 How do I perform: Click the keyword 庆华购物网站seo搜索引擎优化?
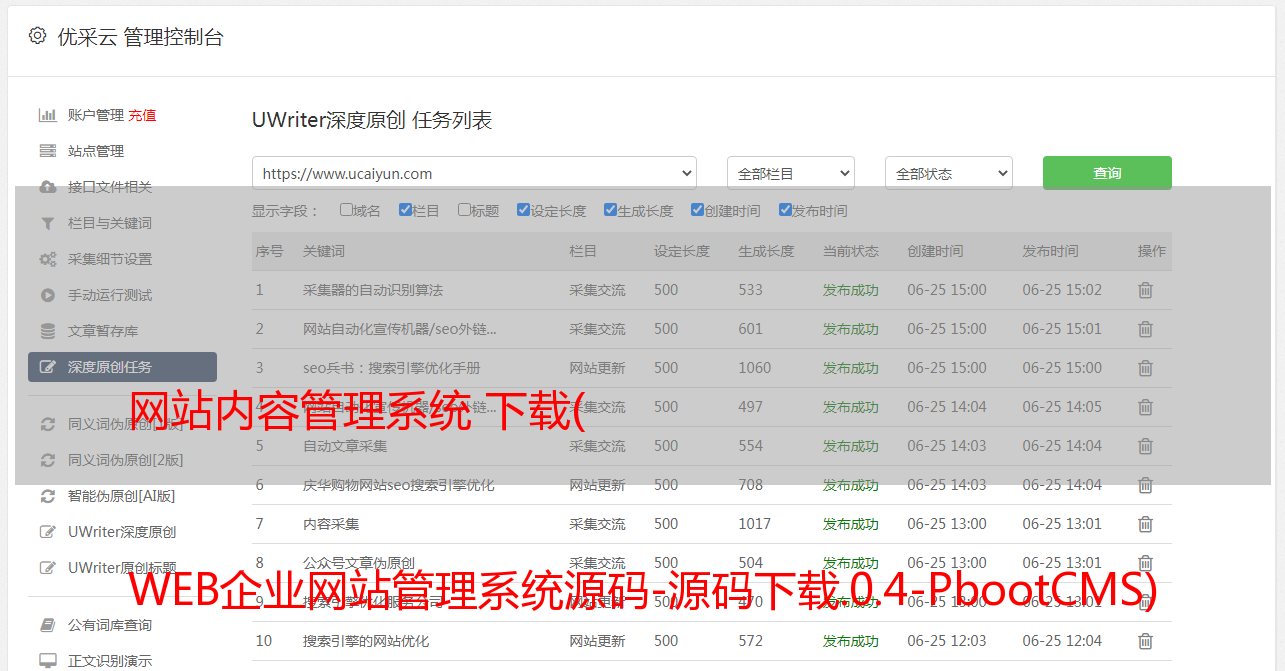(399, 485)
